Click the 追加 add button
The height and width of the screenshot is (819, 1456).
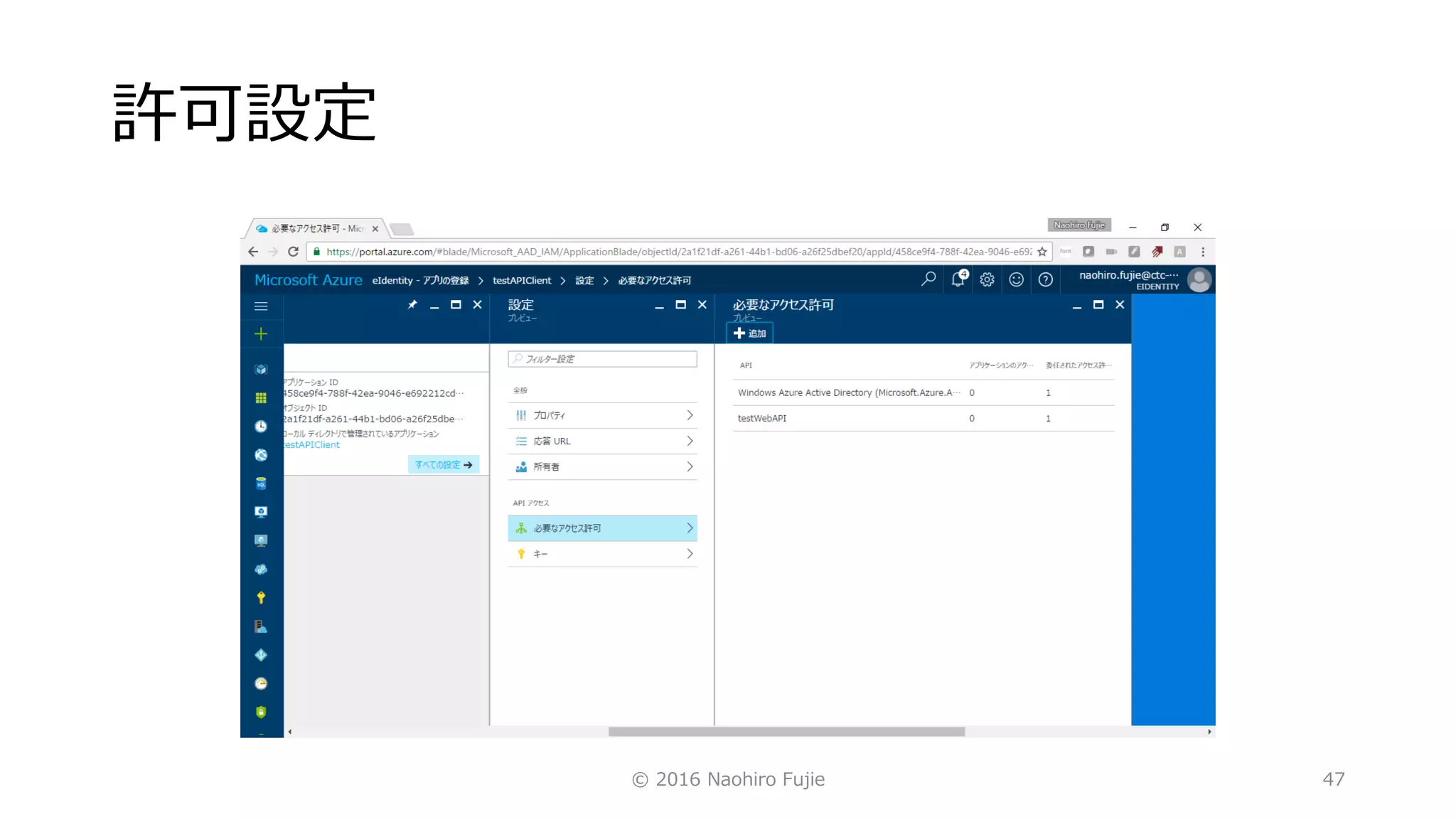click(x=750, y=333)
